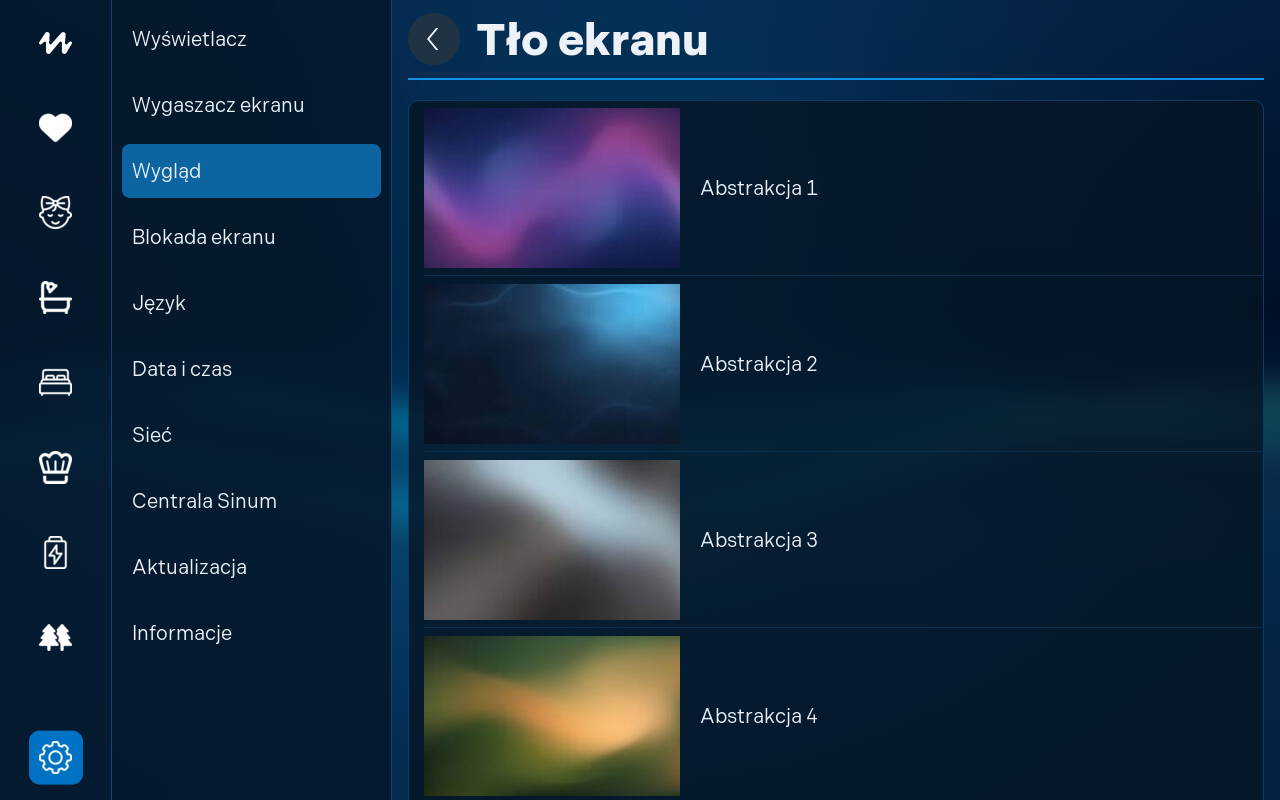
Task: Choose the gray Abstrakcja 3 thumbnail
Action: 552,540
